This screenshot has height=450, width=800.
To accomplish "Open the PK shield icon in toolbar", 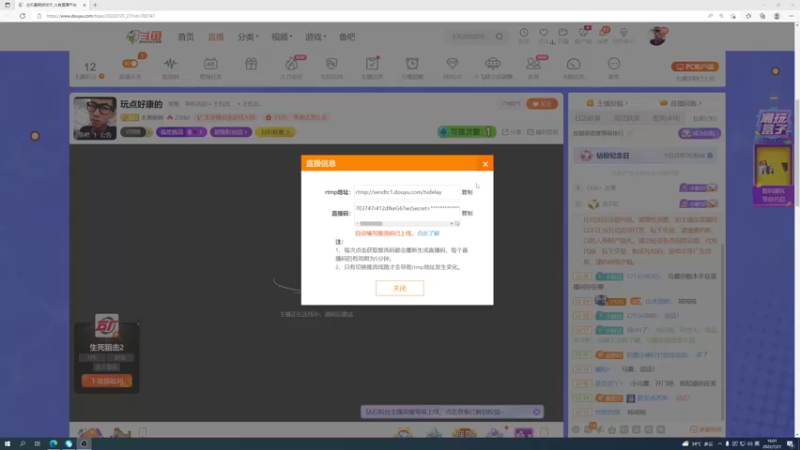I will point(332,64).
